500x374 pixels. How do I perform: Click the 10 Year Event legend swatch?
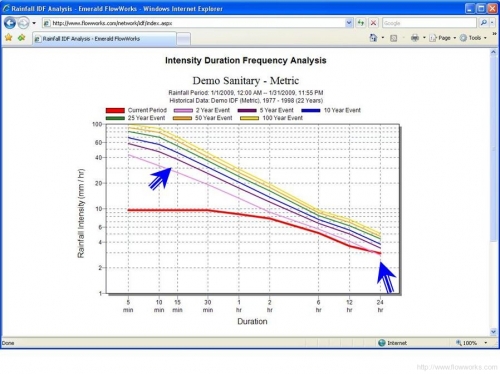point(311,110)
